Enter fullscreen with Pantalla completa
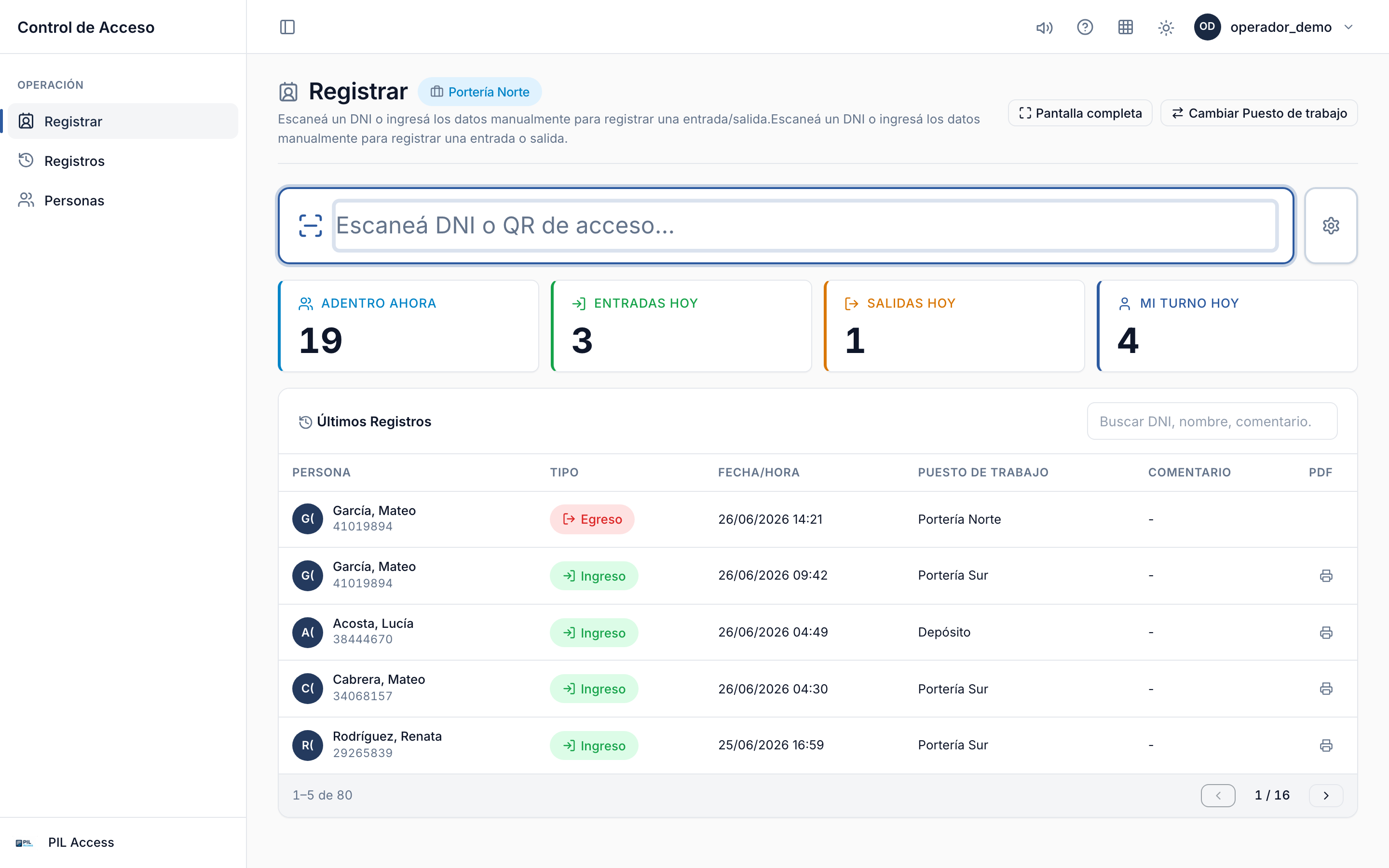The height and width of the screenshot is (868, 1389). (x=1080, y=113)
